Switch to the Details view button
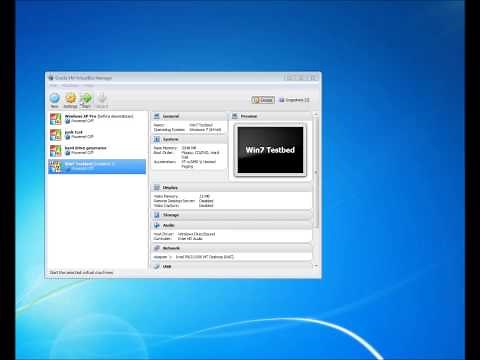This screenshot has height=360, width=480. [263, 100]
